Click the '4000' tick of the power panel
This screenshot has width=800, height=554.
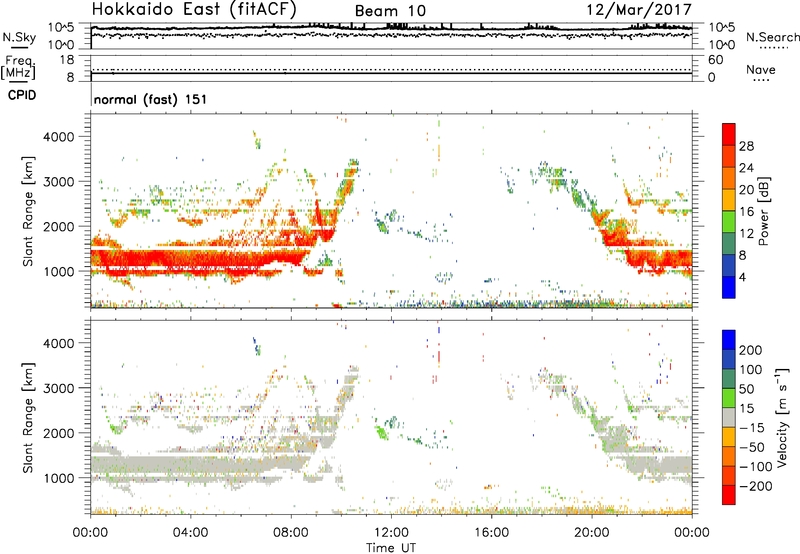[58, 137]
